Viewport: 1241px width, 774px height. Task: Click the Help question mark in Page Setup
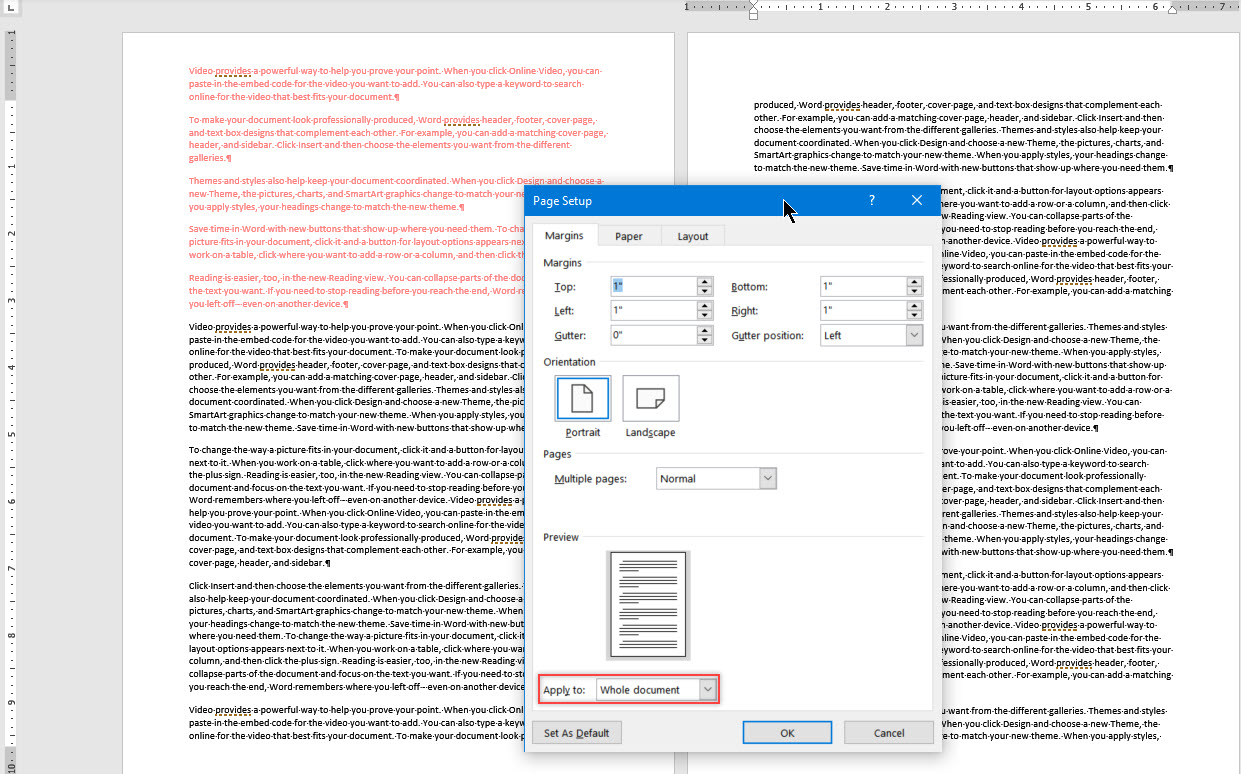tap(871, 200)
